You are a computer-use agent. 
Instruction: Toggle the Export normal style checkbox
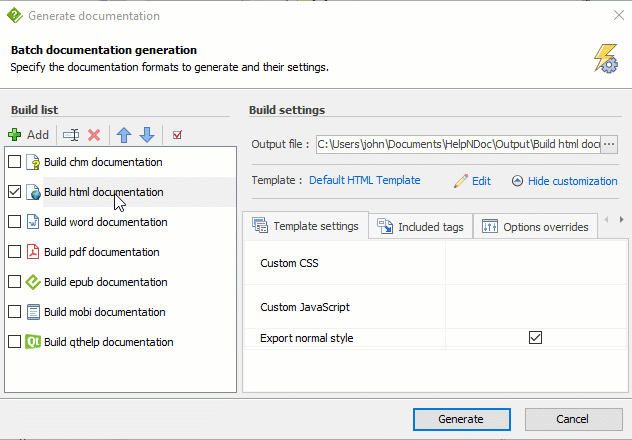click(x=535, y=338)
